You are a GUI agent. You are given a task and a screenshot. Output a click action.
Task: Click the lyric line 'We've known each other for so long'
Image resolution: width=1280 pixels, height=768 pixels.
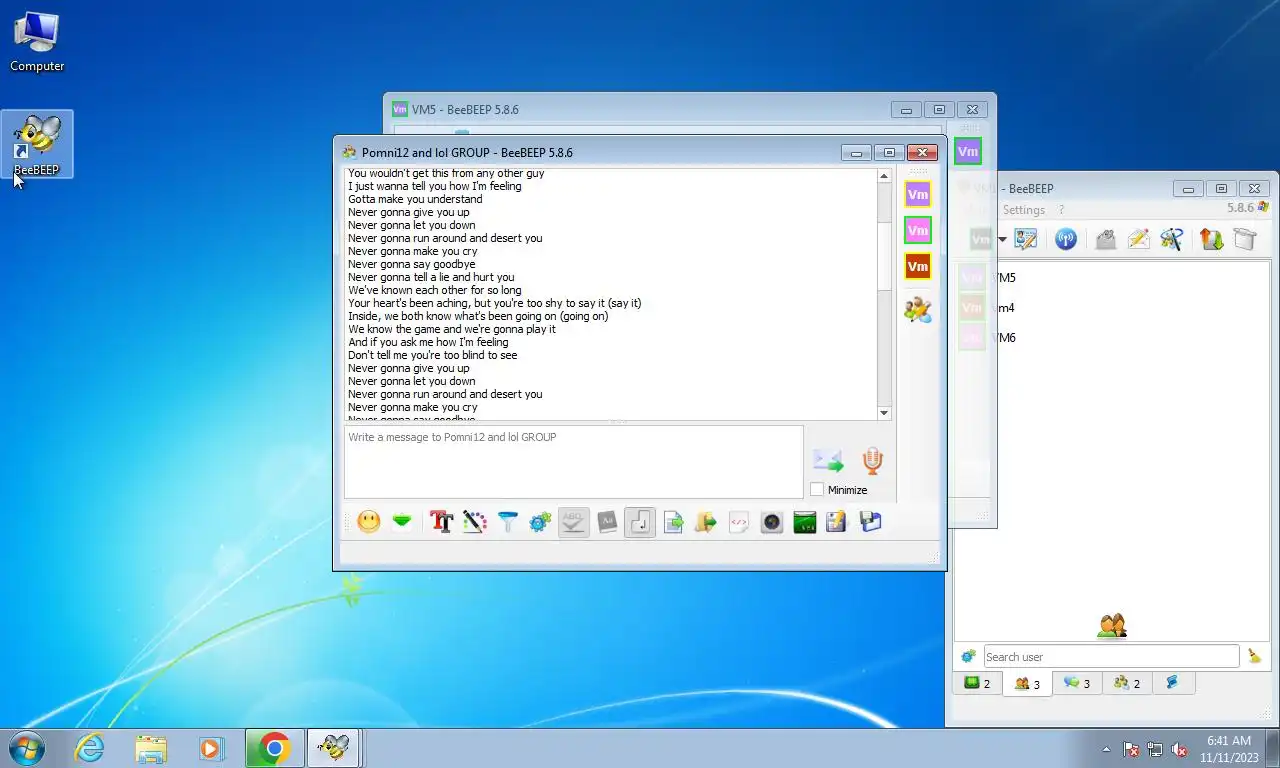[435, 290]
